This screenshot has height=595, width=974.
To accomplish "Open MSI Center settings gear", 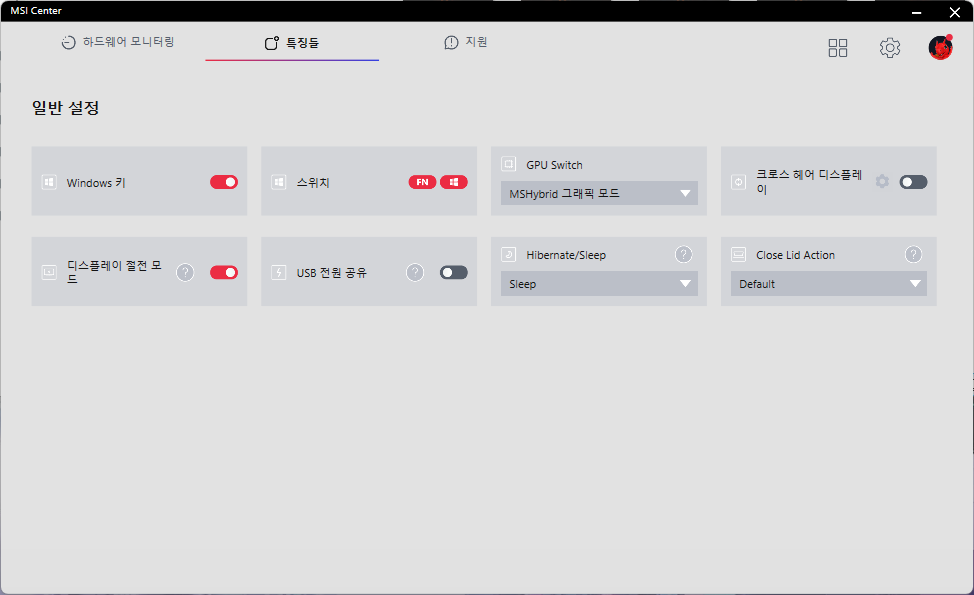I will (x=890, y=48).
